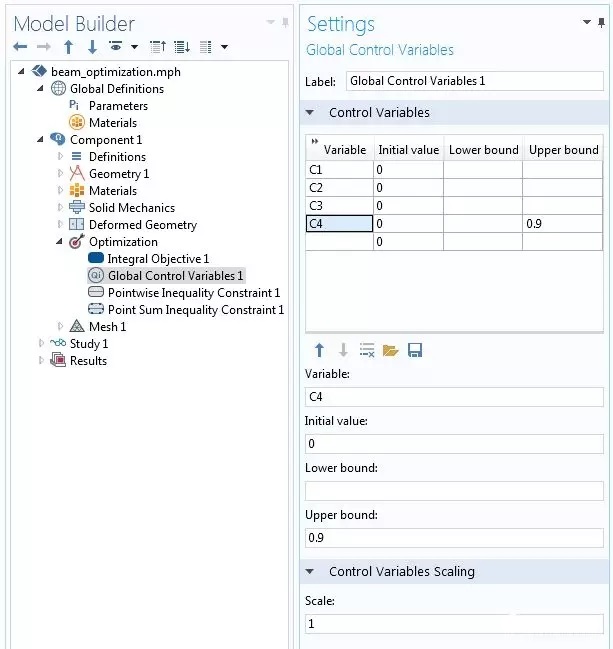Click the Collapse All tree icon
The height and width of the screenshot is (649, 613).
(158, 47)
